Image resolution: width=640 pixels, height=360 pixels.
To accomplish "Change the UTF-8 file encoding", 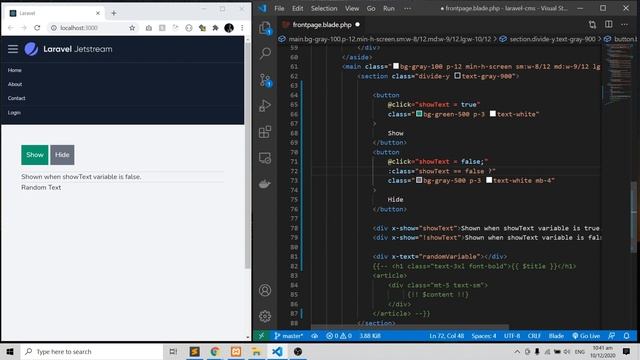I will [512, 336].
